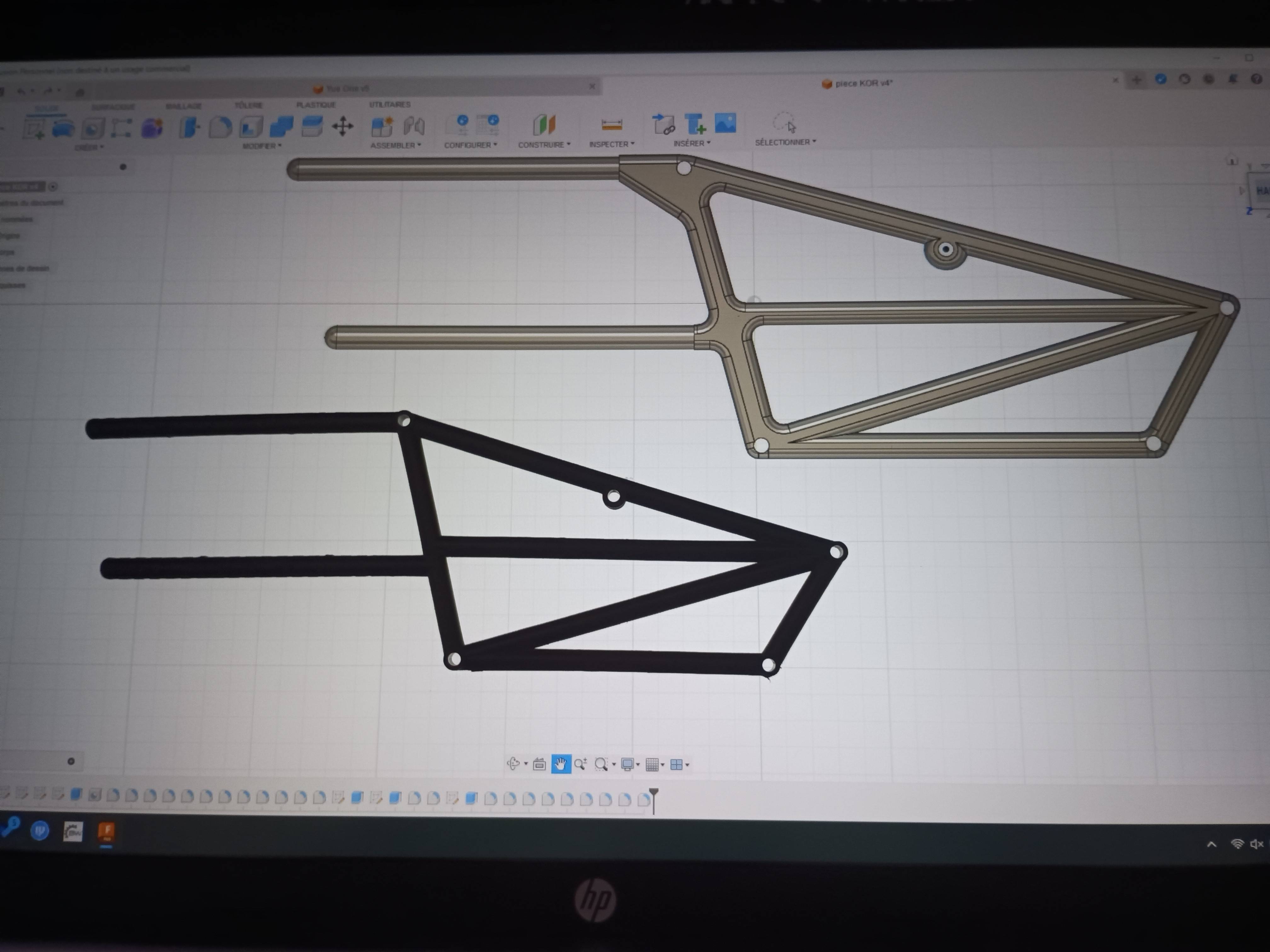Image resolution: width=1270 pixels, height=952 pixels.
Task: Click the Look At navigation icon
Action: tap(539, 764)
